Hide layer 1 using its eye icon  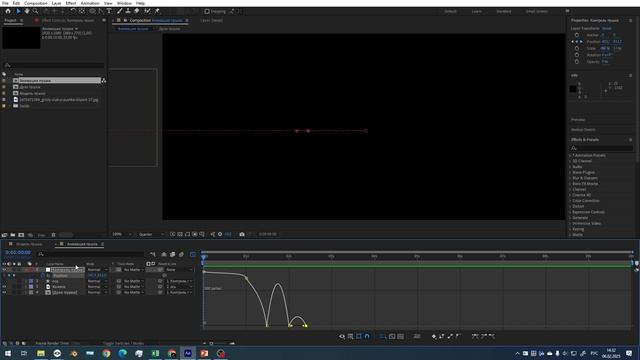pyautogui.click(x=4, y=270)
